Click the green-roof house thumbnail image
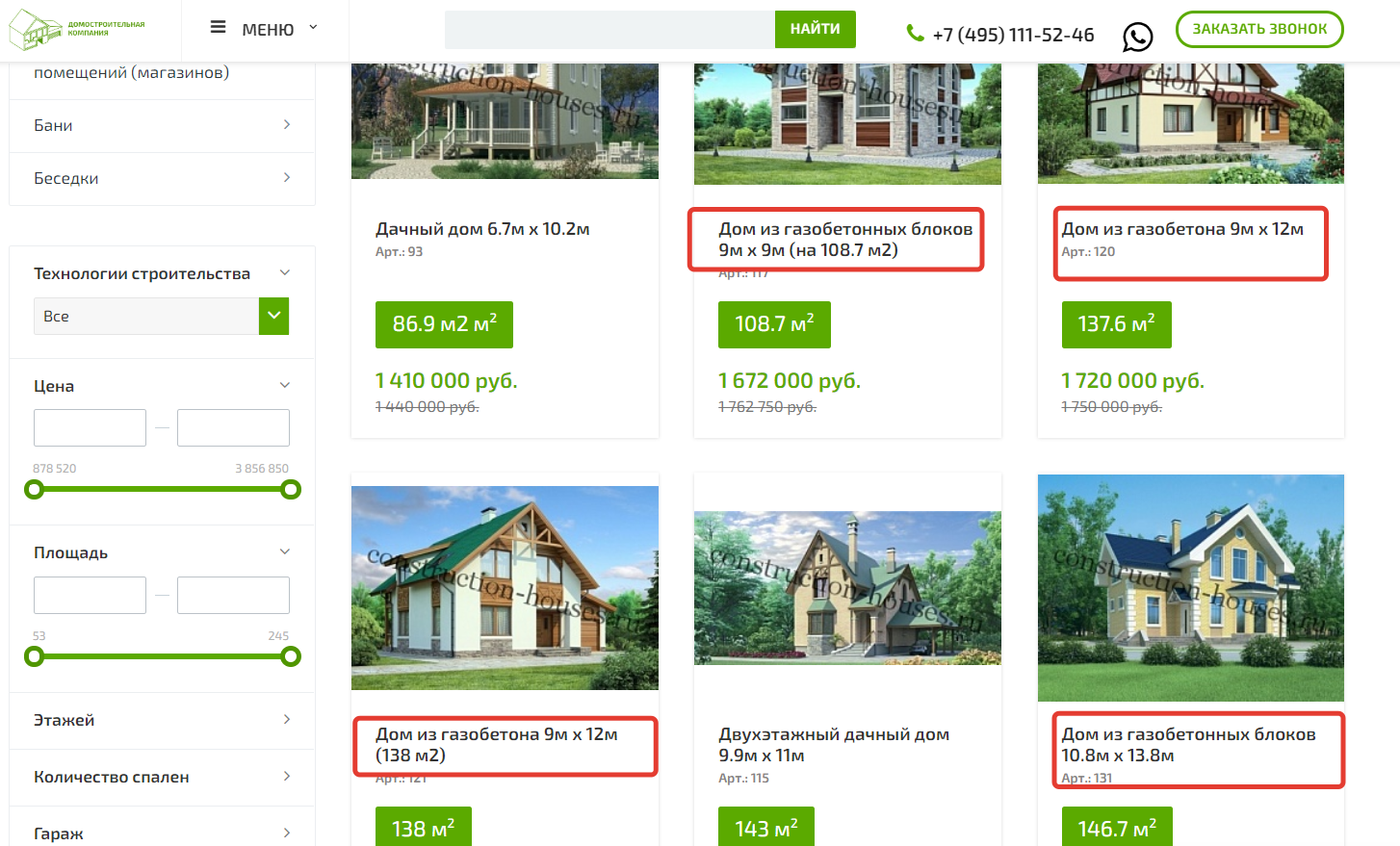This screenshot has width=1400, height=846. pos(505,588)
